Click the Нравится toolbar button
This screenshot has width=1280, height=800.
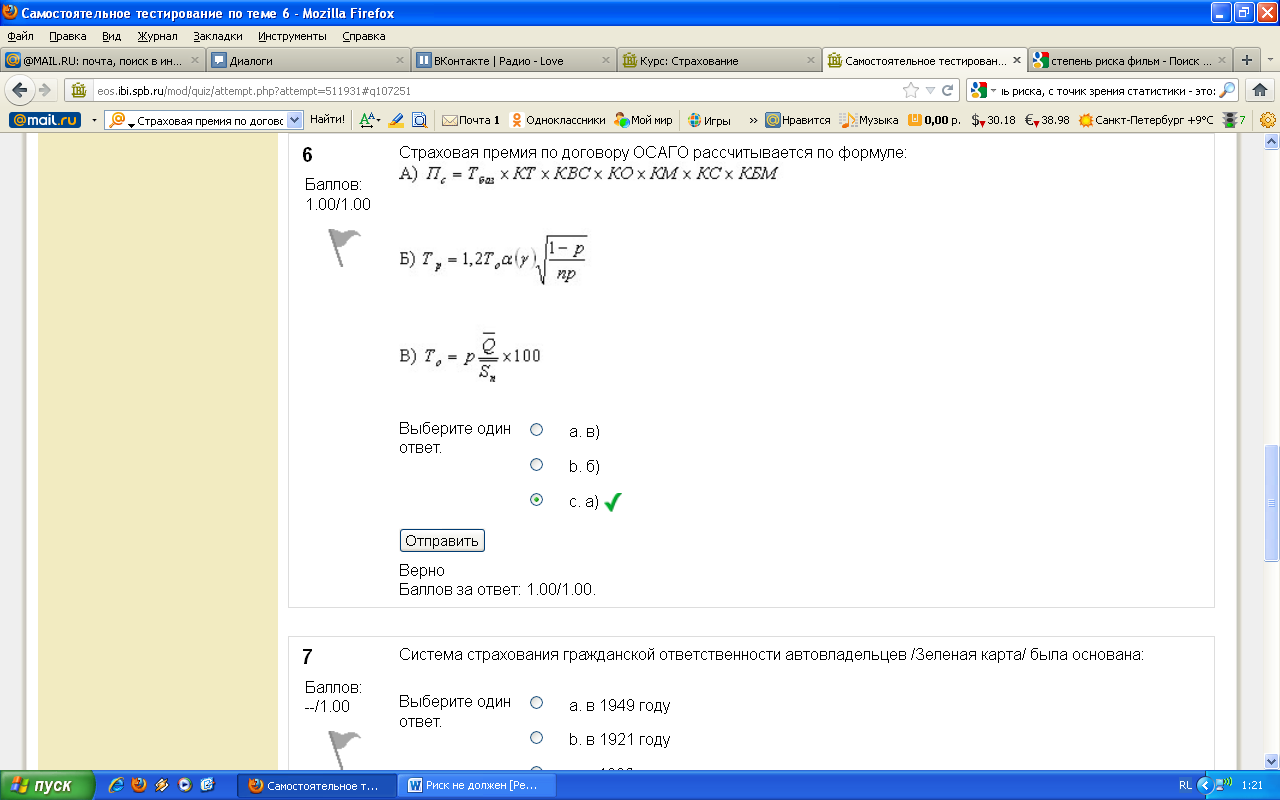798,120
